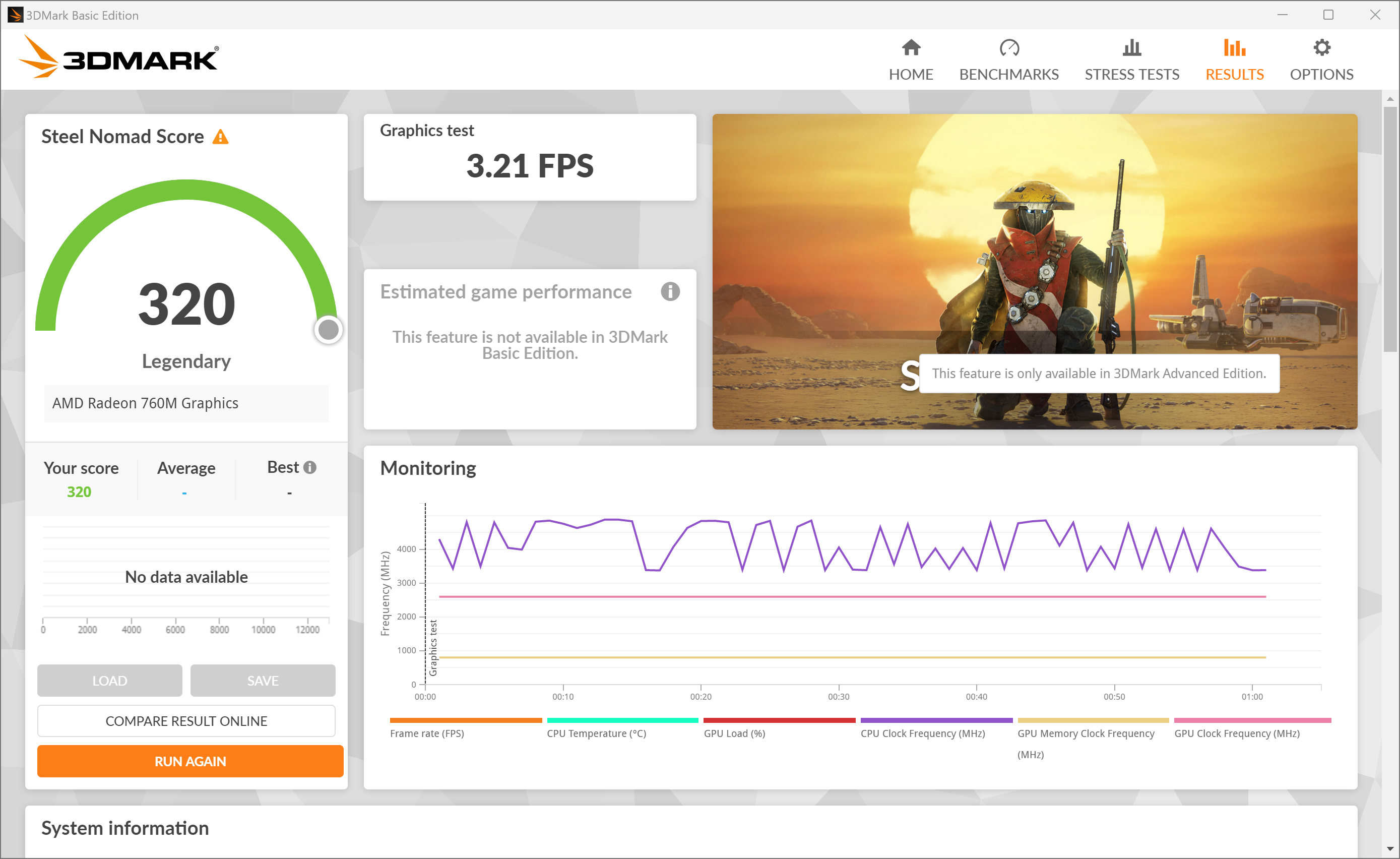
Task: Toggle GPU Load (%) legend series
Action: (x=779, y=728)
